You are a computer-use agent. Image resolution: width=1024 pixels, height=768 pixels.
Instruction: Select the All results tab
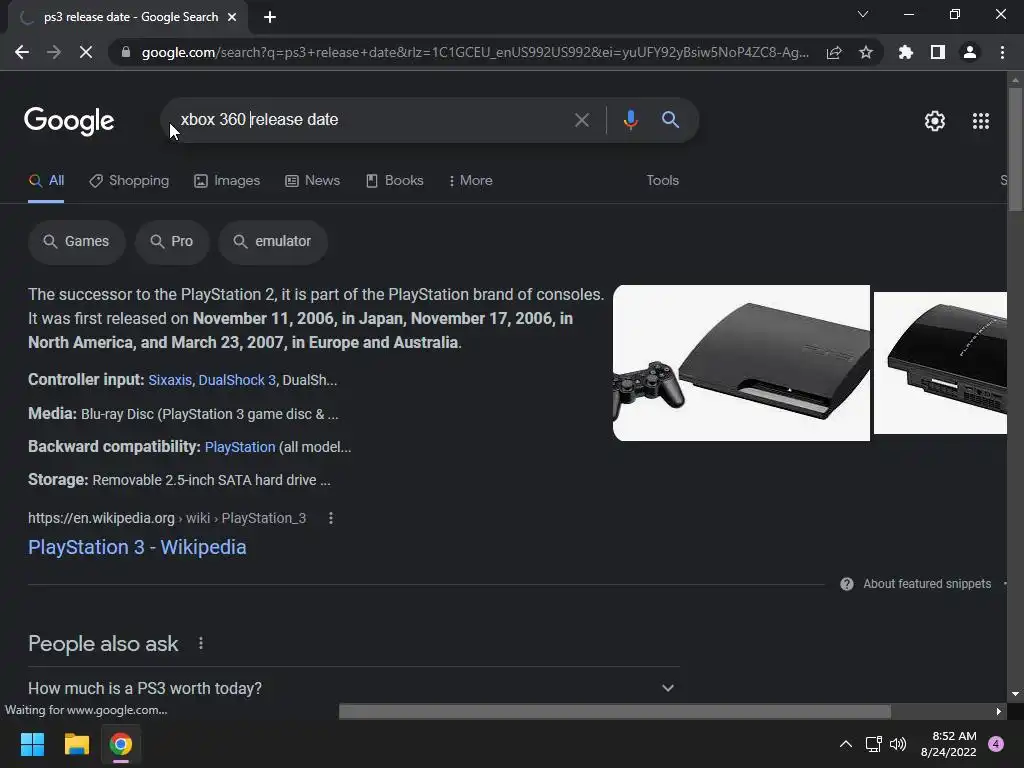pyautogui.click(x=46, y=181)
